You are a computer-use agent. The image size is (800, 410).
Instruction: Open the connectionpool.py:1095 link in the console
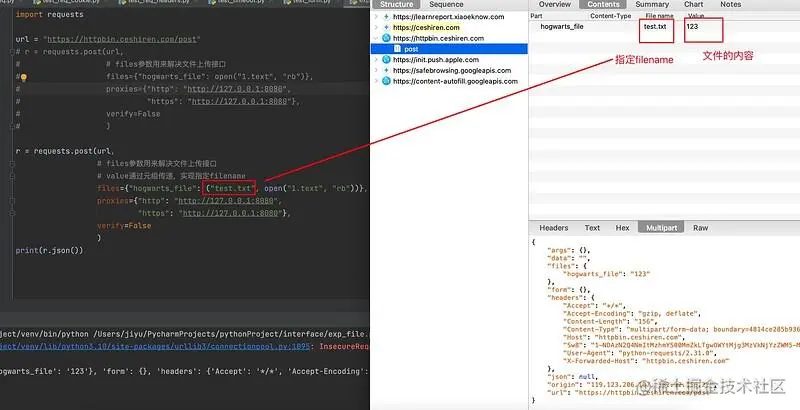[x=154, y=347]
